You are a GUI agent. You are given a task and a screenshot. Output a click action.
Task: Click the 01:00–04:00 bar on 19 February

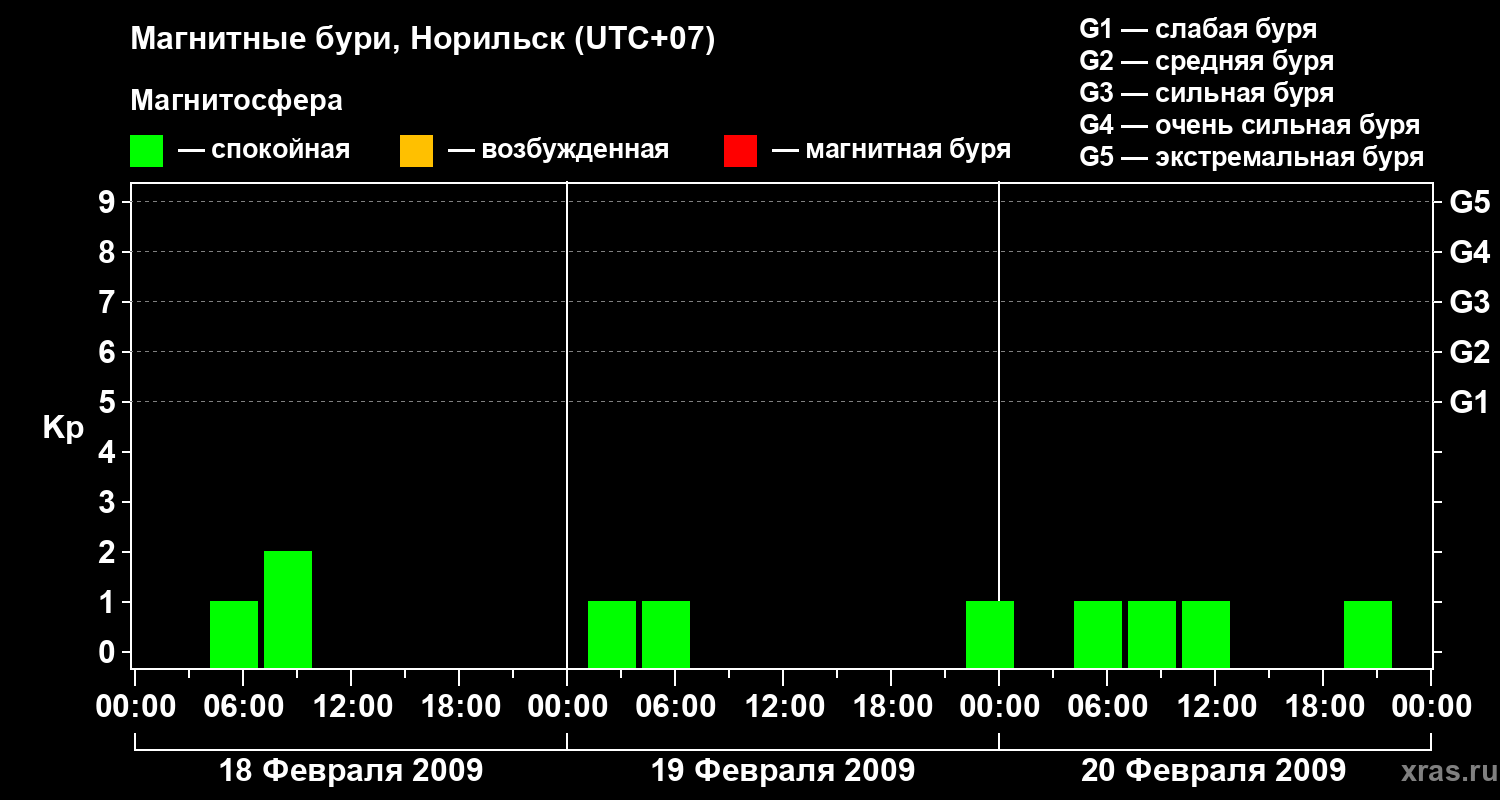pyautogui.click(x=612, y=634)
